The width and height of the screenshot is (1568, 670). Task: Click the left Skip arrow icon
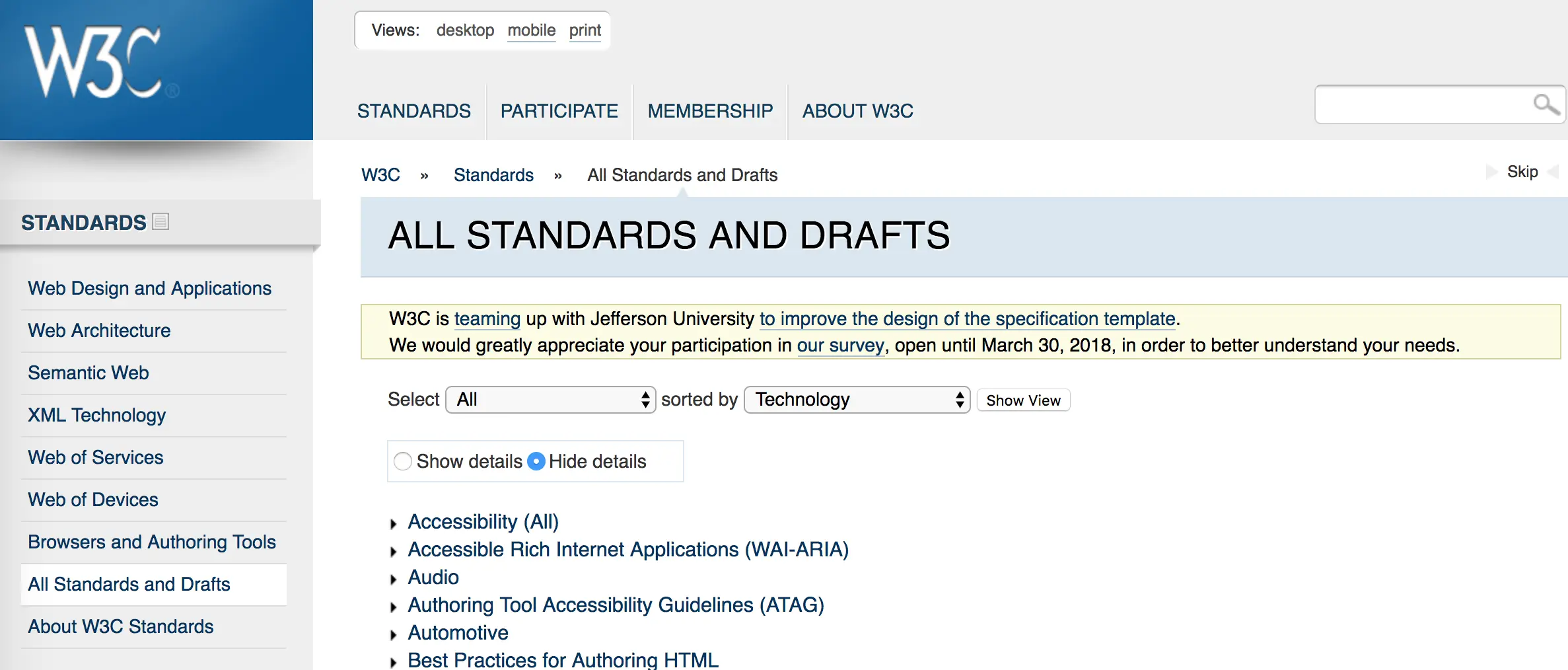click(x=1491, y=172)
